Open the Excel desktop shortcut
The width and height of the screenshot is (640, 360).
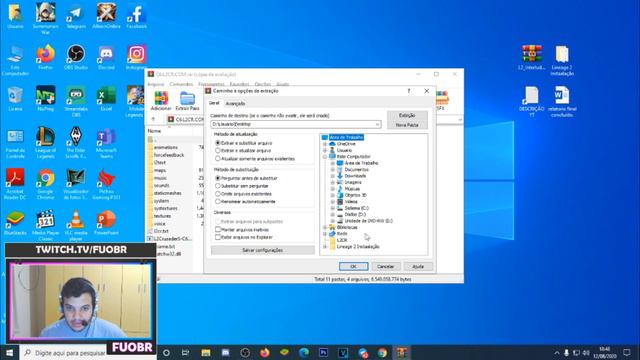tap(106, 99)
